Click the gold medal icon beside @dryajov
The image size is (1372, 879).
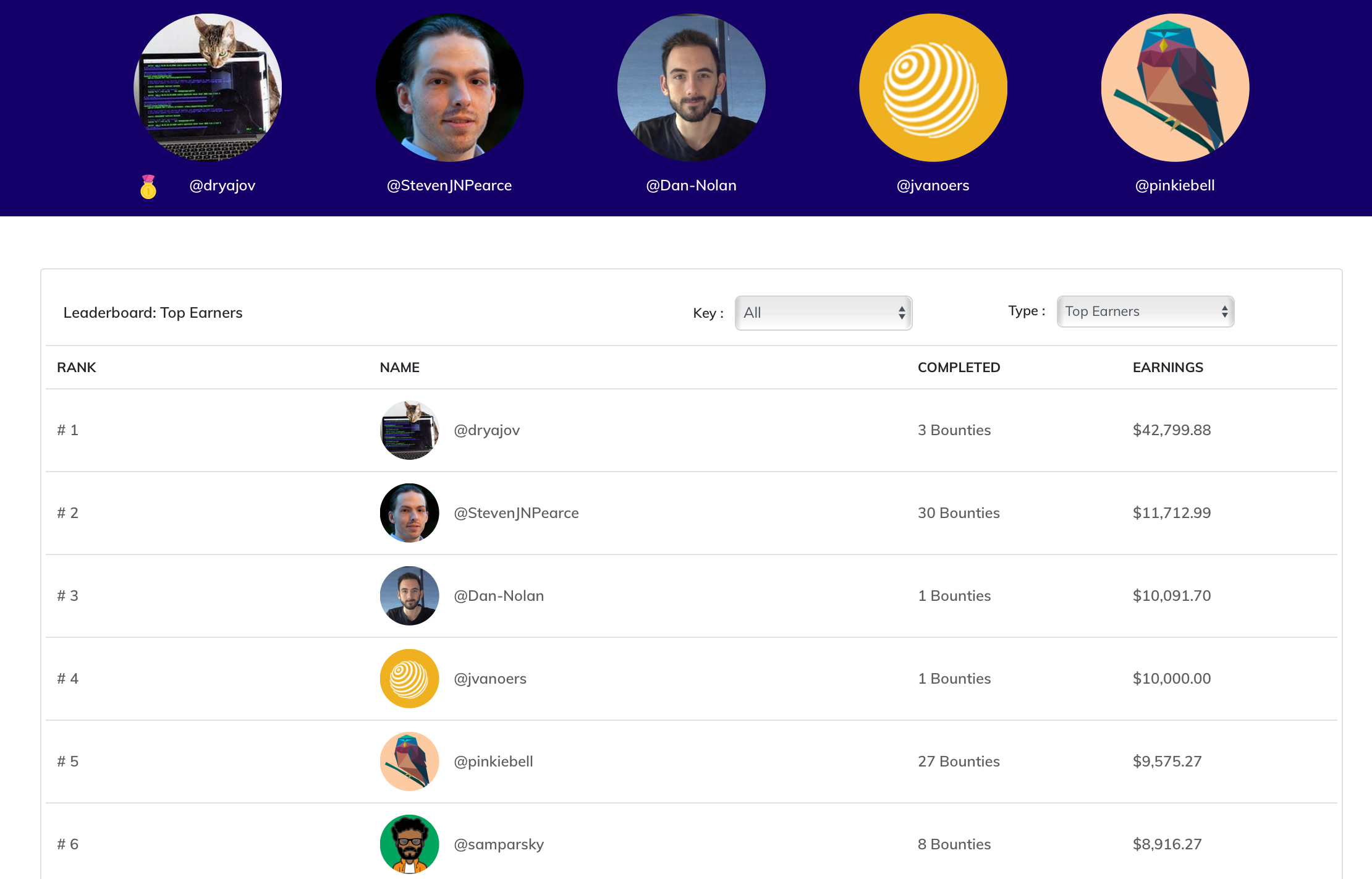[x=148, y=187]
